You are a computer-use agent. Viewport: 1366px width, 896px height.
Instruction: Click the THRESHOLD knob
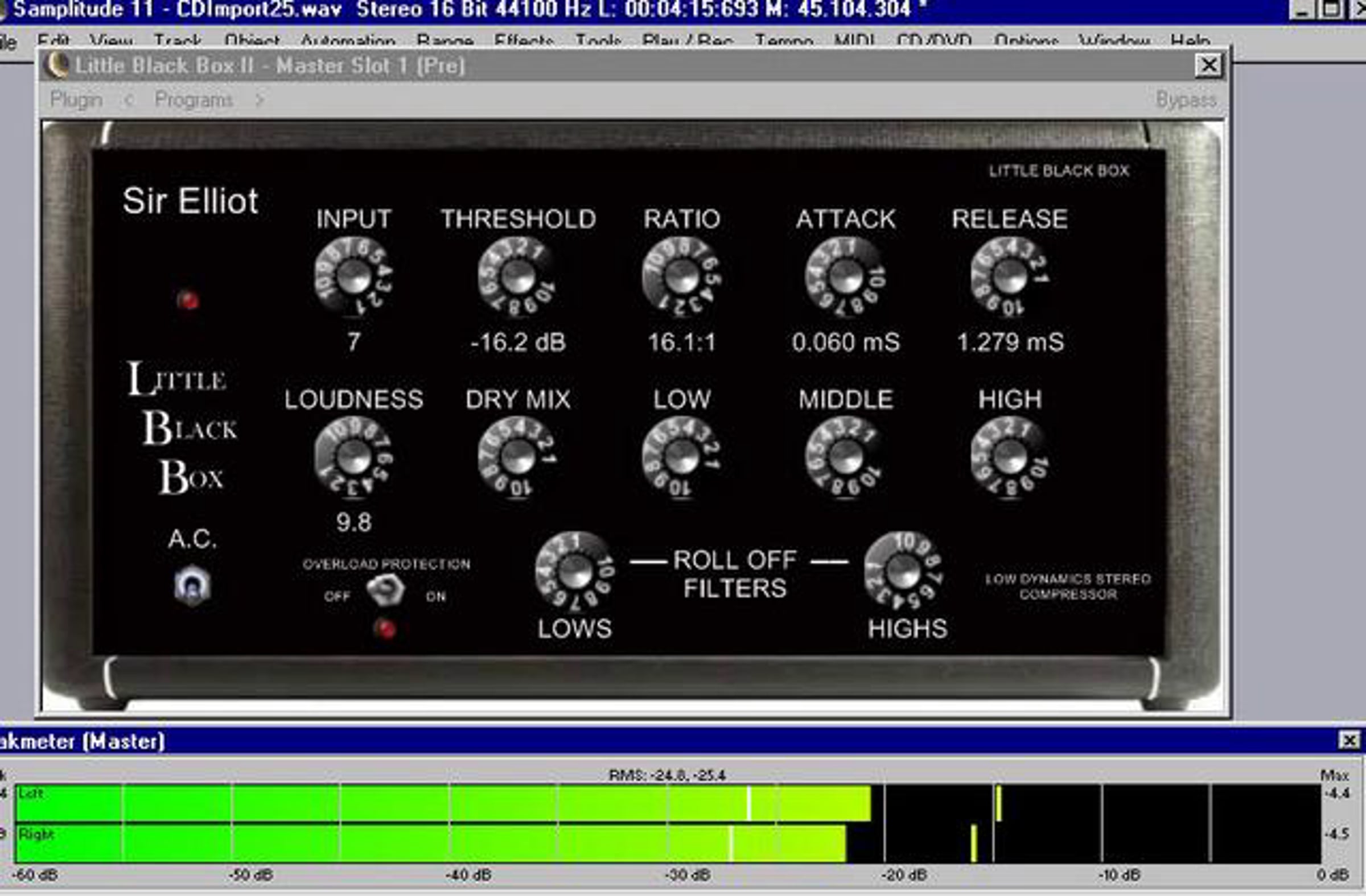(x=517, y=277)
